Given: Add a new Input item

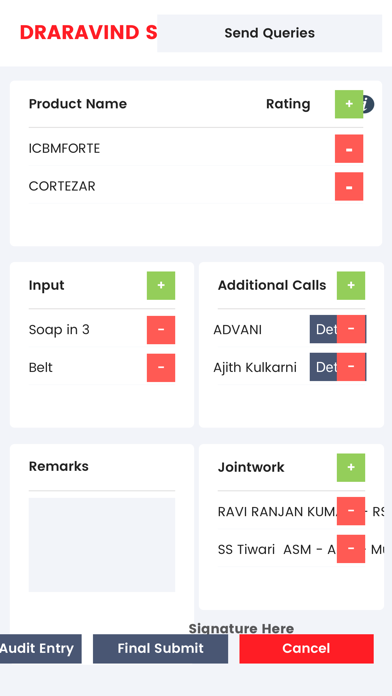Looking at the screenshot, I should click(x=161, y=285).
